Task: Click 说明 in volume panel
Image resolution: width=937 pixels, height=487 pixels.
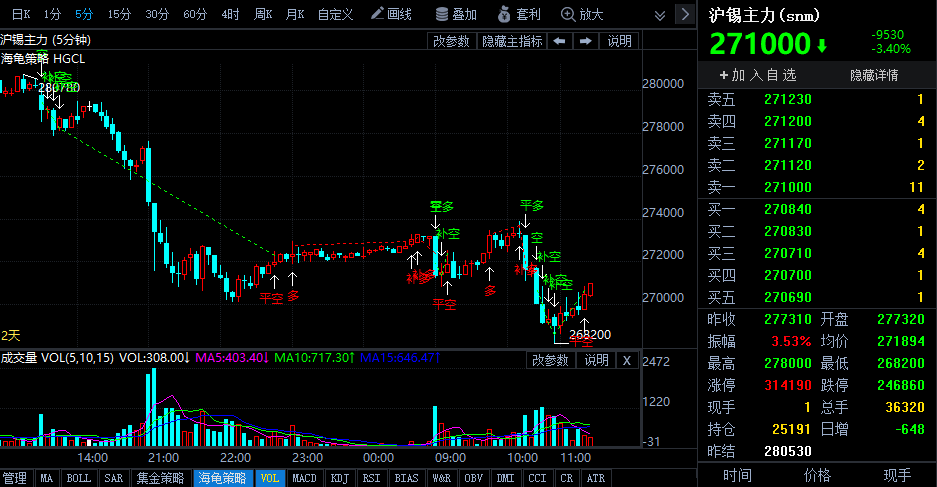Action: (x=596, y=360)
